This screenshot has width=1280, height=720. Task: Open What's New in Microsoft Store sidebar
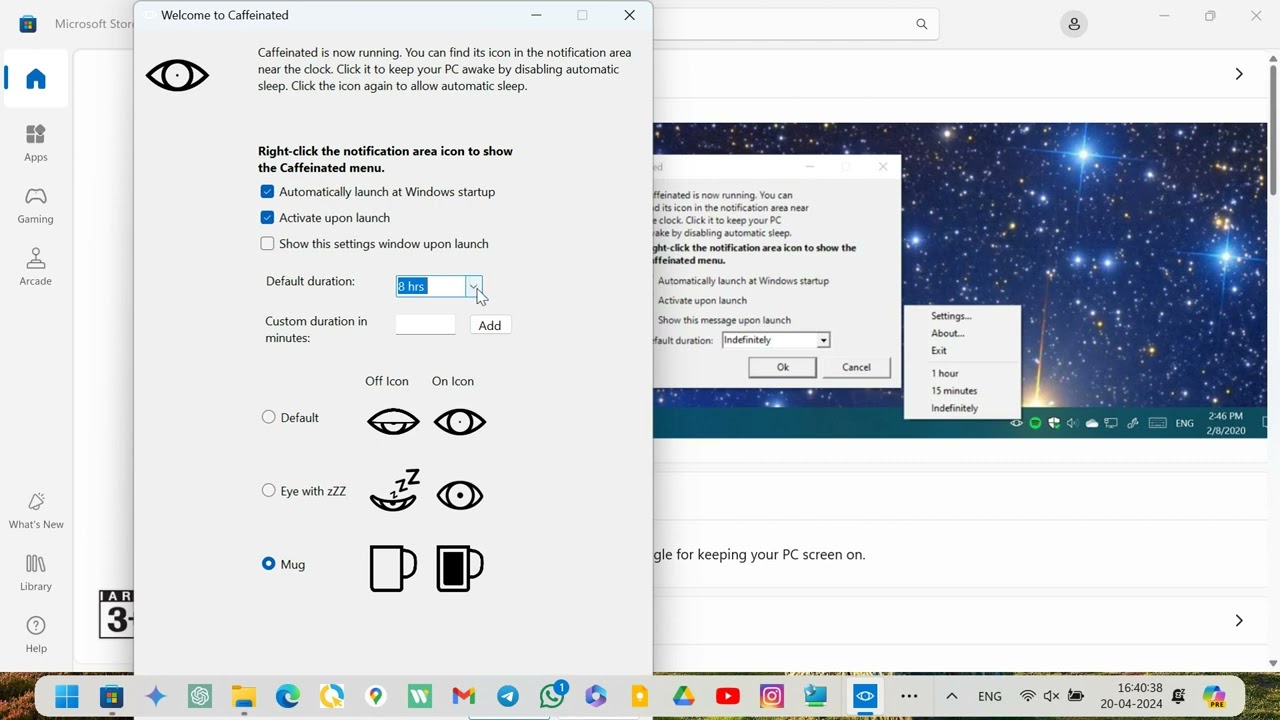pyautogui.click(x=36, y=510)
